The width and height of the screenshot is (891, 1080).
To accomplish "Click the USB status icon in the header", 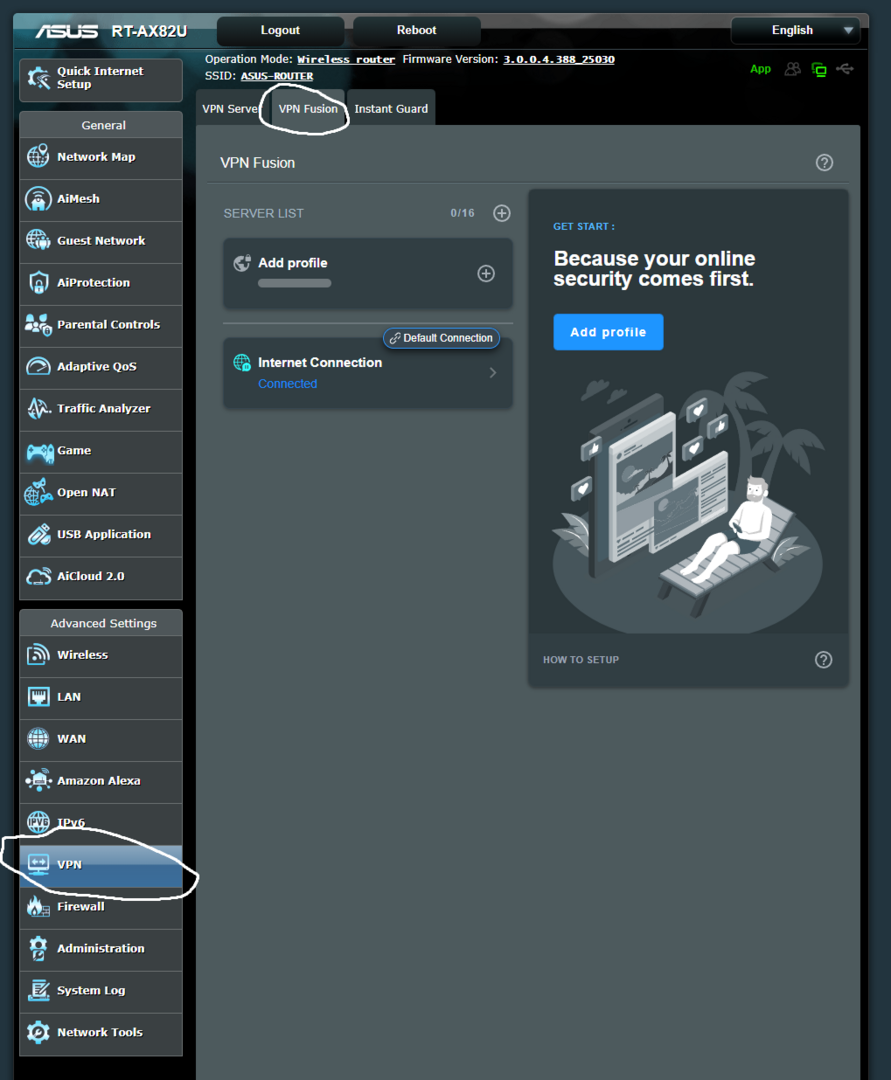I will [x=845, y=69].
